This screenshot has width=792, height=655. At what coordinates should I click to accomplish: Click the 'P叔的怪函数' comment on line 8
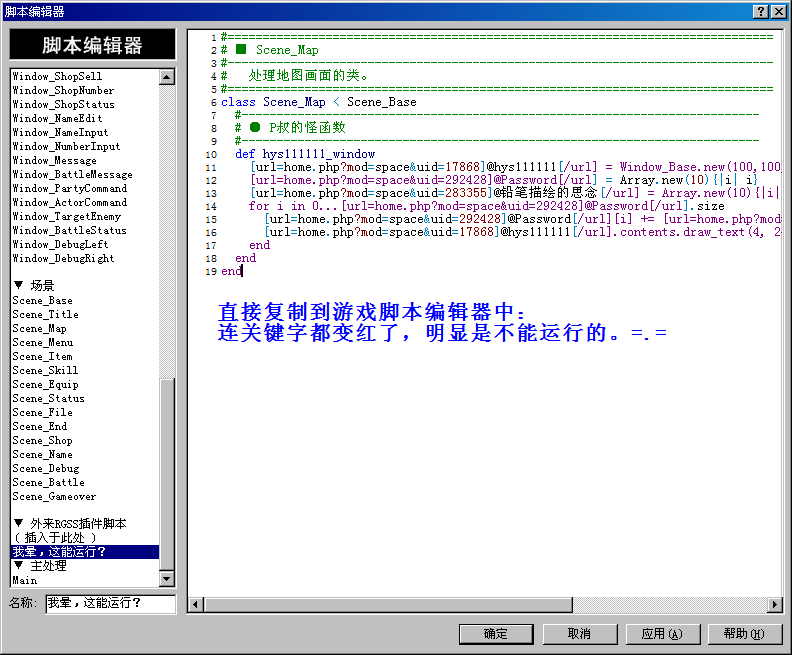(x=307, y=128)
